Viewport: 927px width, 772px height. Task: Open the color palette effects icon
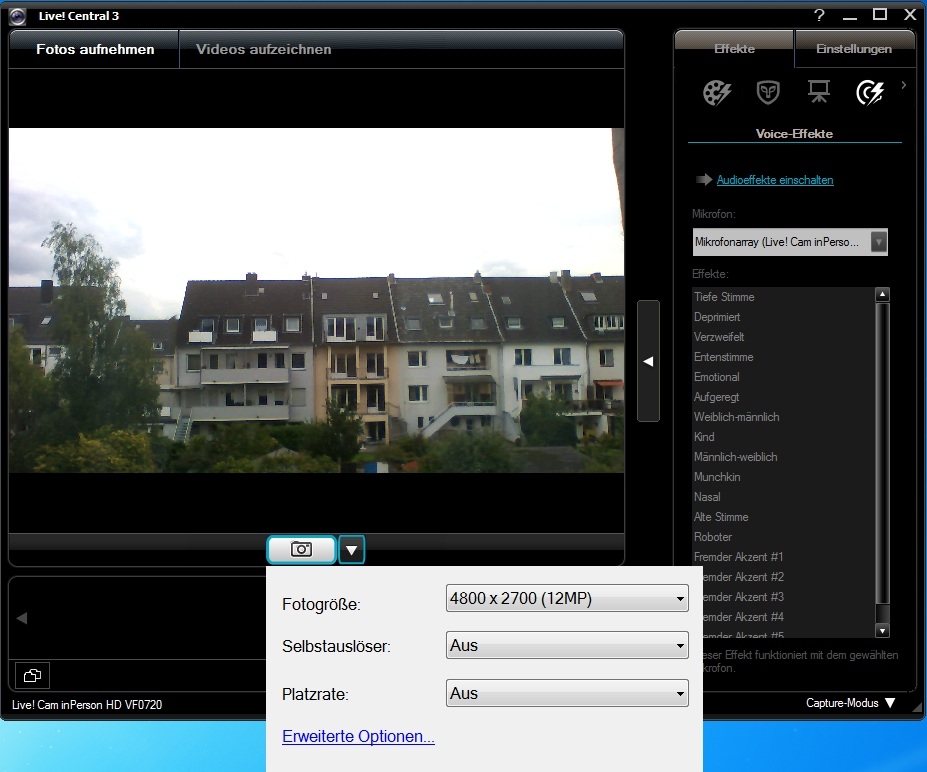(716, 93)
